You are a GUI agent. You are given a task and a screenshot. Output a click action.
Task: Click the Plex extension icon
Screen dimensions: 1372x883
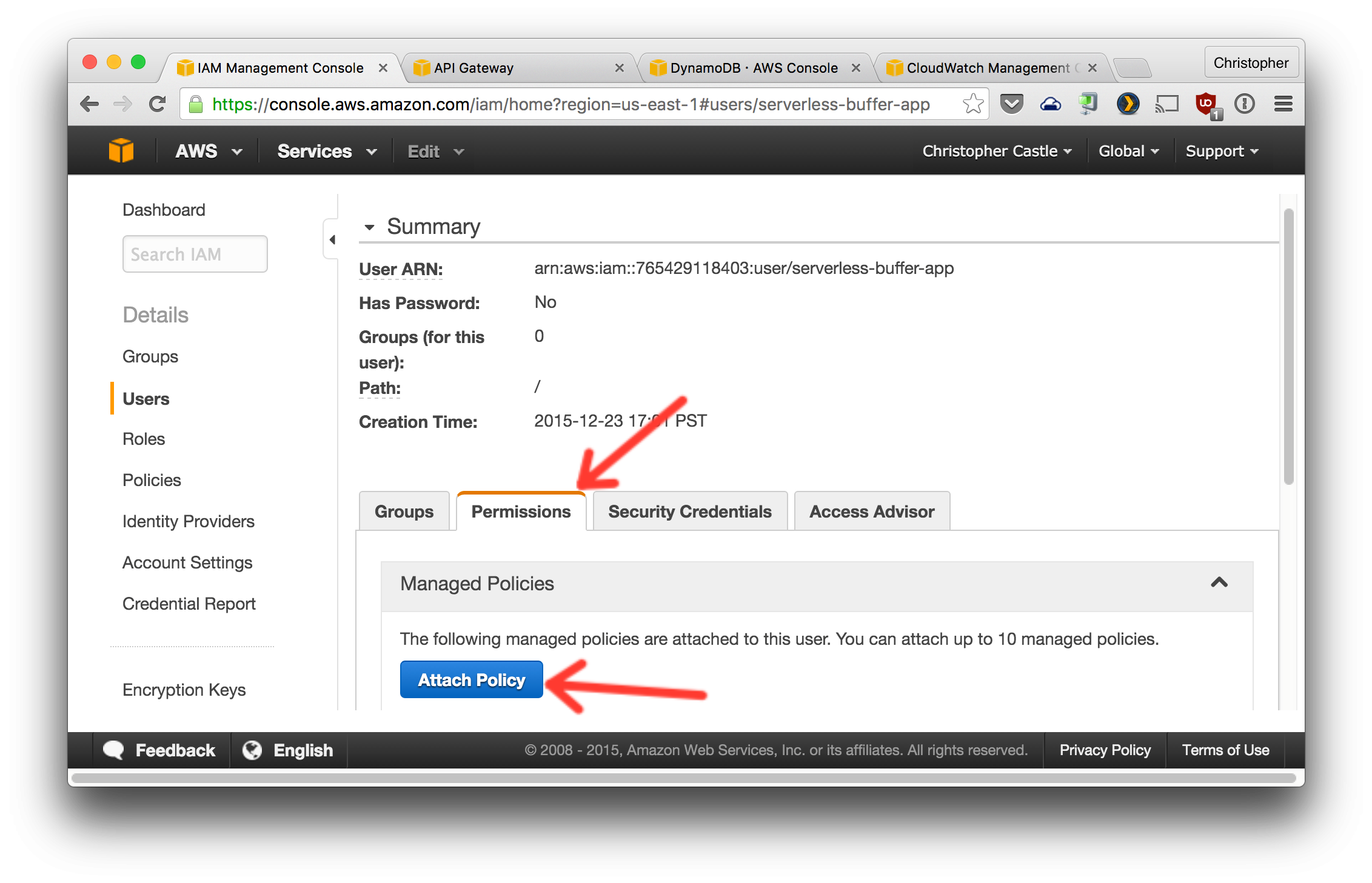(x=1128, y=104)
